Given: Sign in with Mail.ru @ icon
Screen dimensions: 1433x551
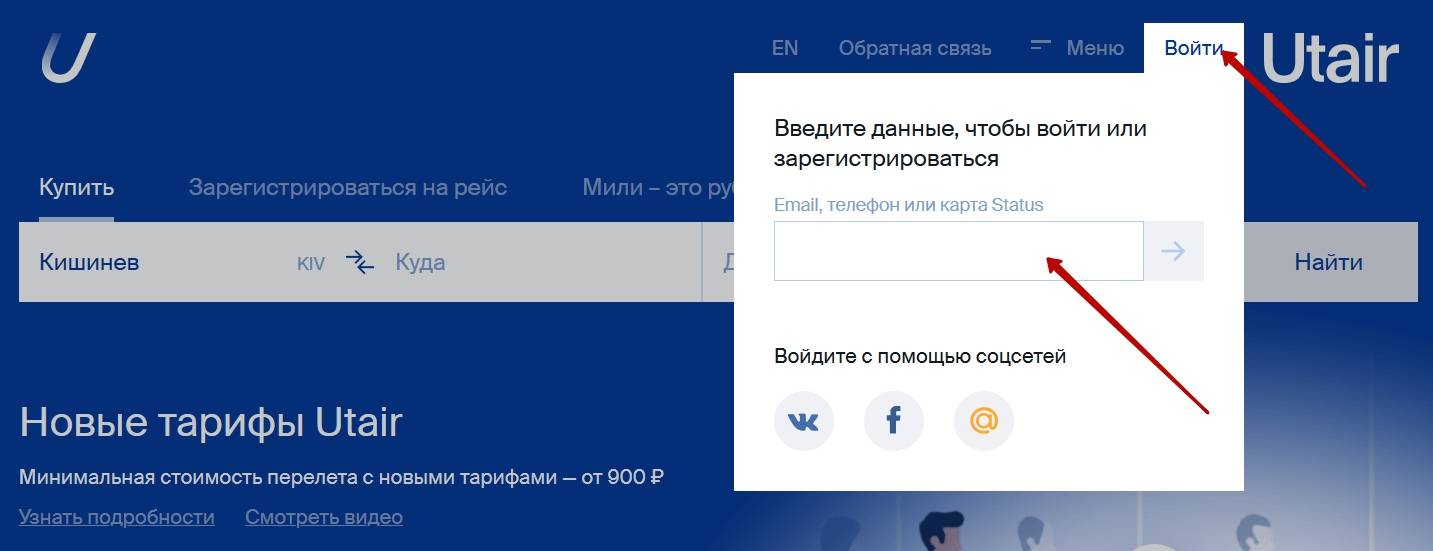Looking at the screenshot, I should (x=983, y=421).
